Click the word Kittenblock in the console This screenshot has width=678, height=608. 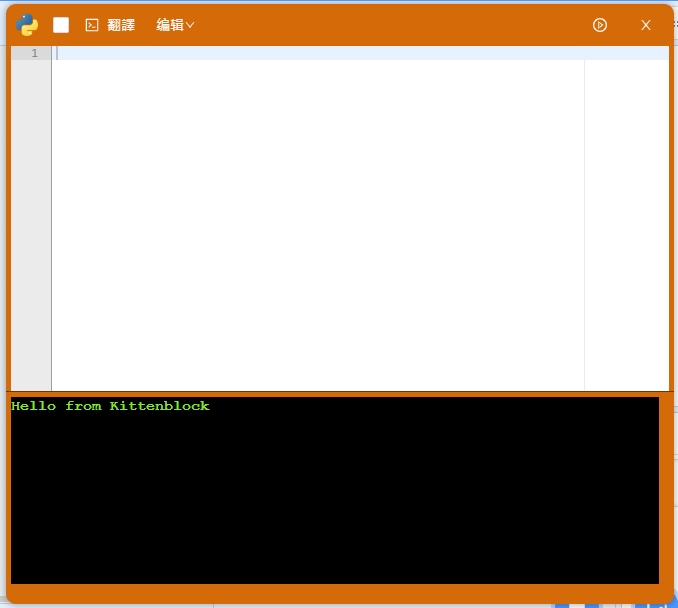tap(159, 406)
